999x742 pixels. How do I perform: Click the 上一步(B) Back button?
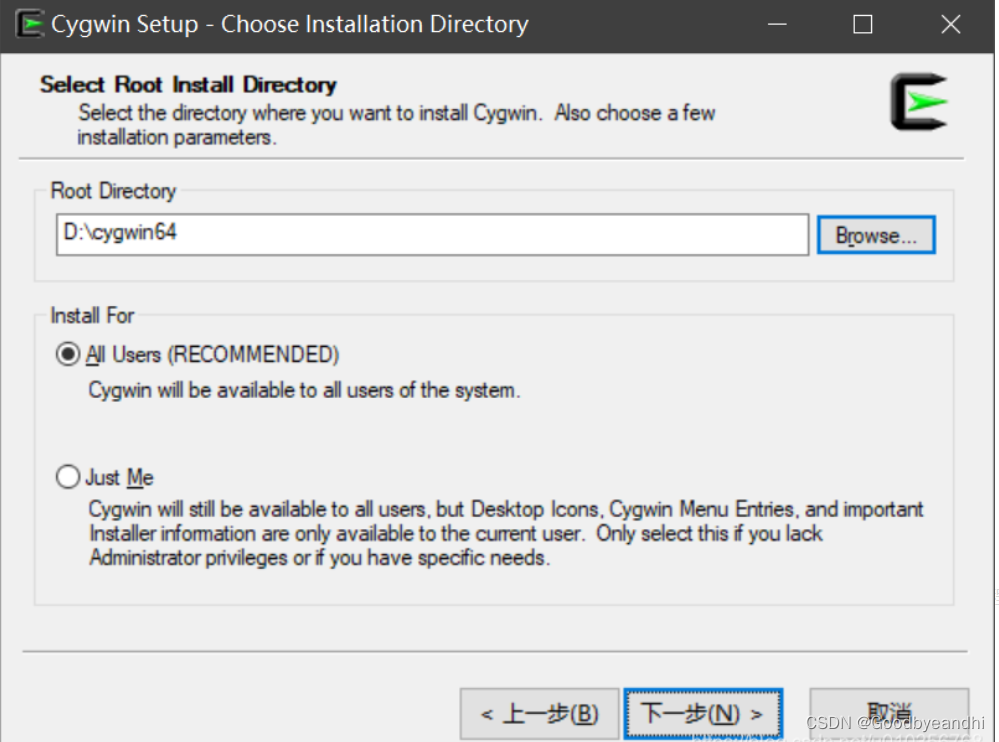(539, 714)
